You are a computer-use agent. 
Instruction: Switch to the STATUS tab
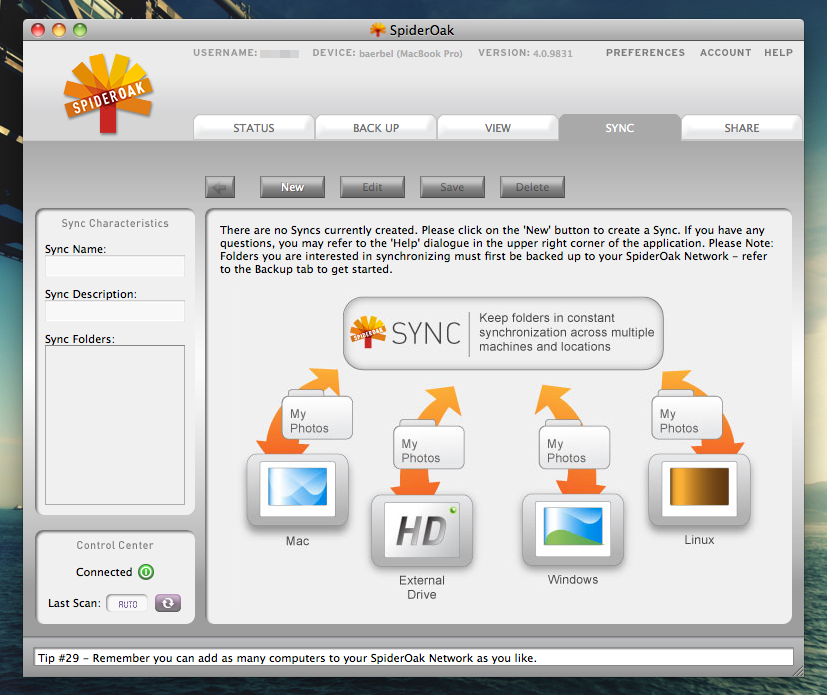click(254, 128)
